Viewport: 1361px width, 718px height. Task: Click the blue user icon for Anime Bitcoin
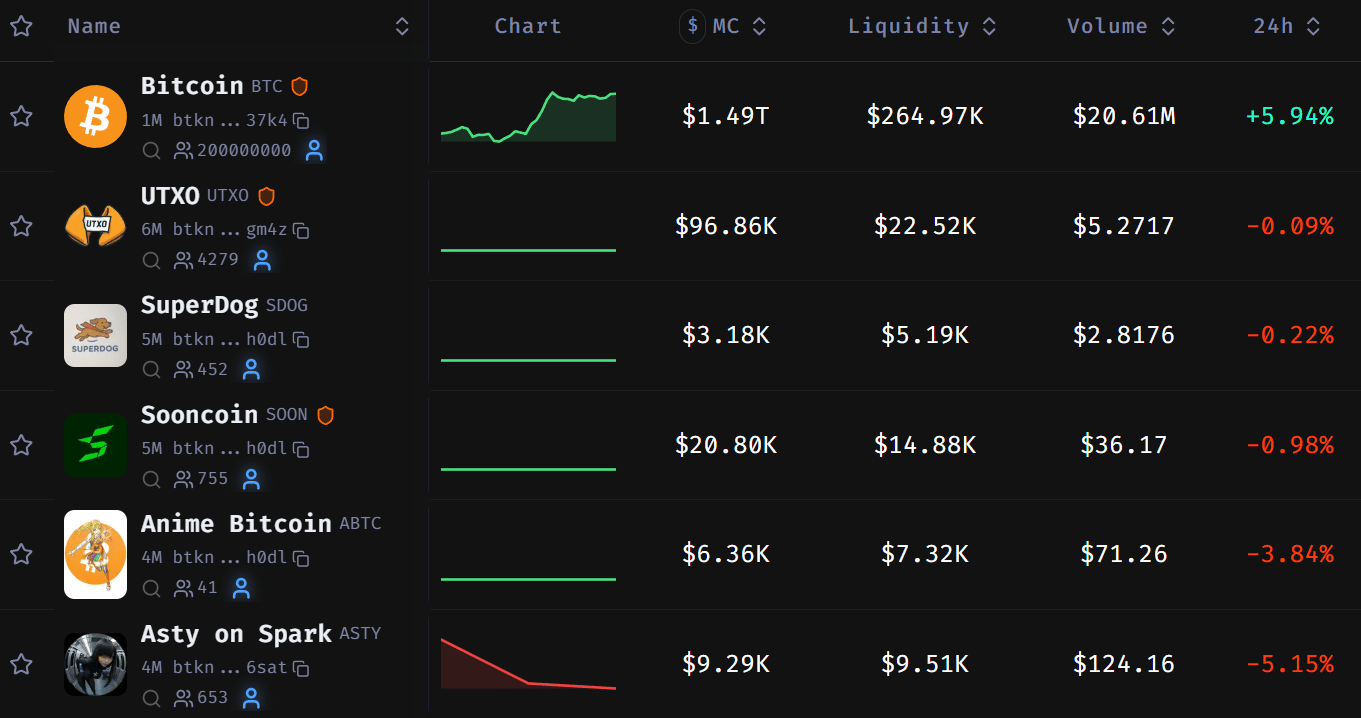click(x=240, y=589)
